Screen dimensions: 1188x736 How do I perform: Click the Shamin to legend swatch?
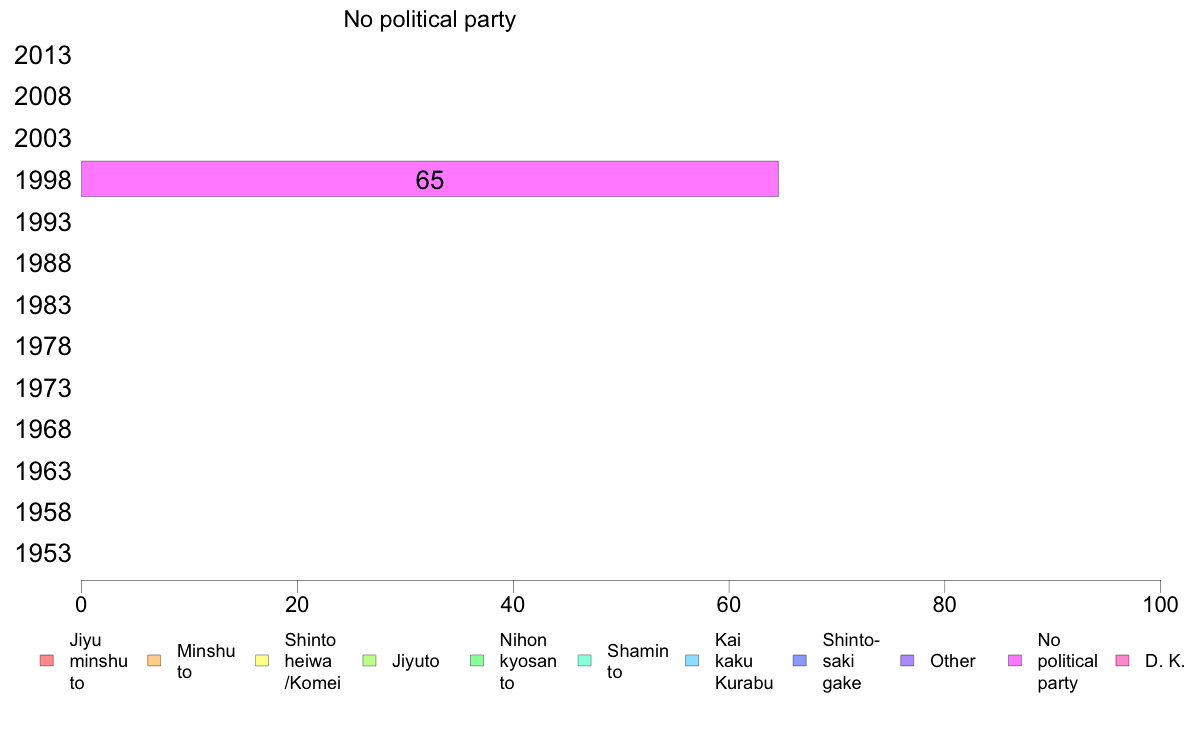pos(585,661)
